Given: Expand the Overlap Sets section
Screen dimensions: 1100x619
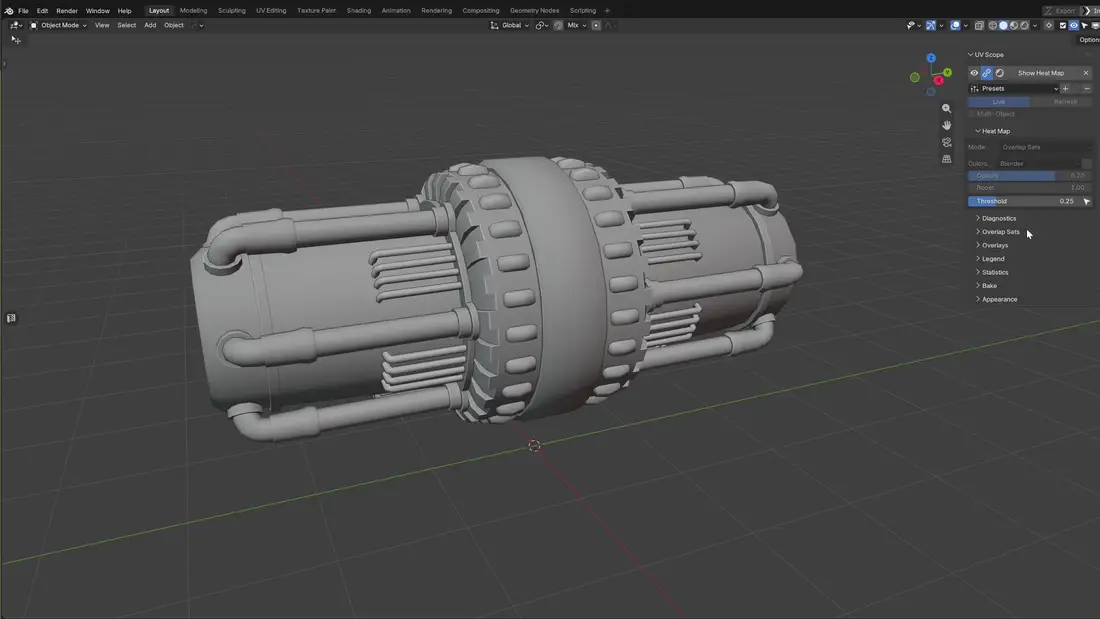Looking at the screenshot, I should pos(998,232).
